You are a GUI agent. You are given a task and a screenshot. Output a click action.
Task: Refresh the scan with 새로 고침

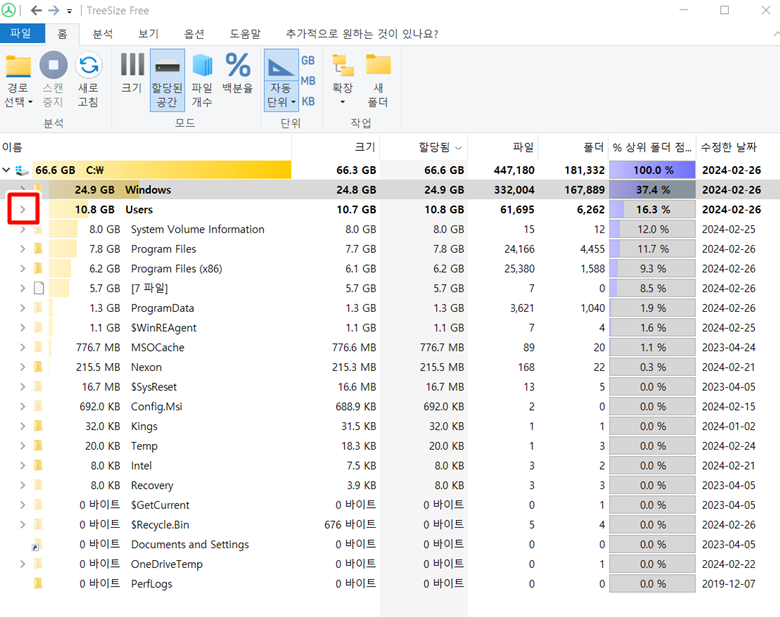[89, 80]
